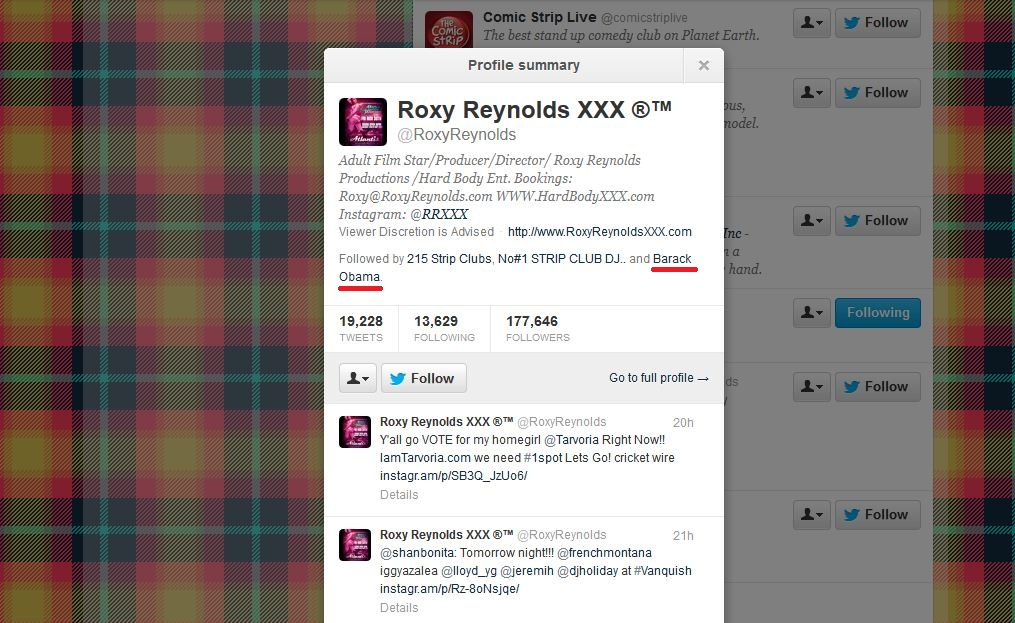
Task: Click the blue Following button
Action: pos(877,313)
